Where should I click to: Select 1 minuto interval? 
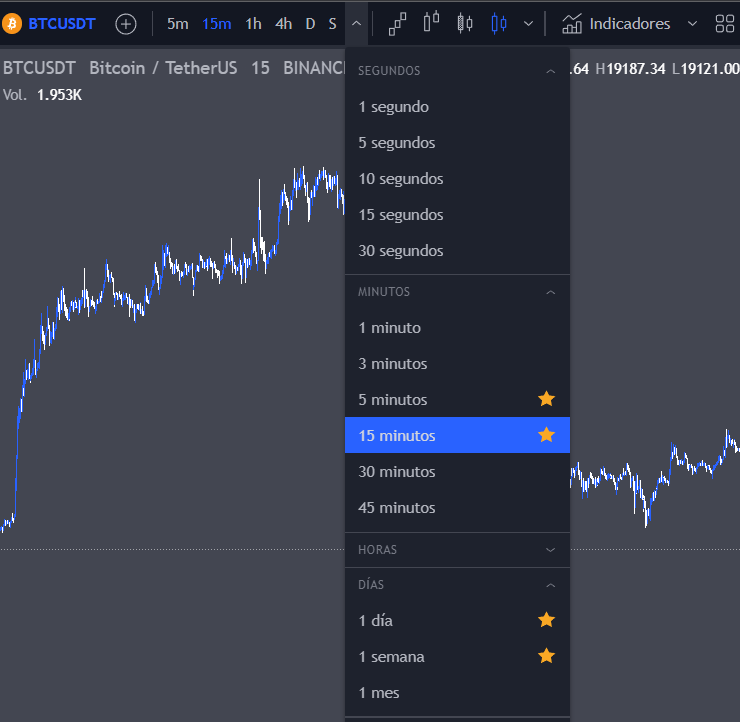(457, 327)
